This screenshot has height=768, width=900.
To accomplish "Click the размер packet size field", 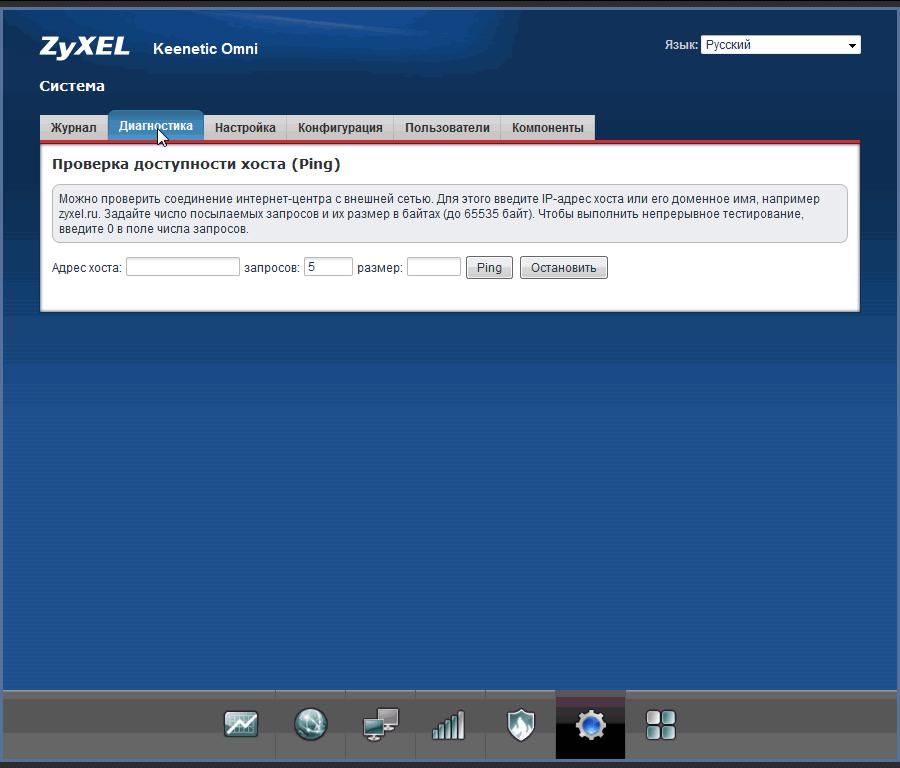I will click(x=433, y=267).
